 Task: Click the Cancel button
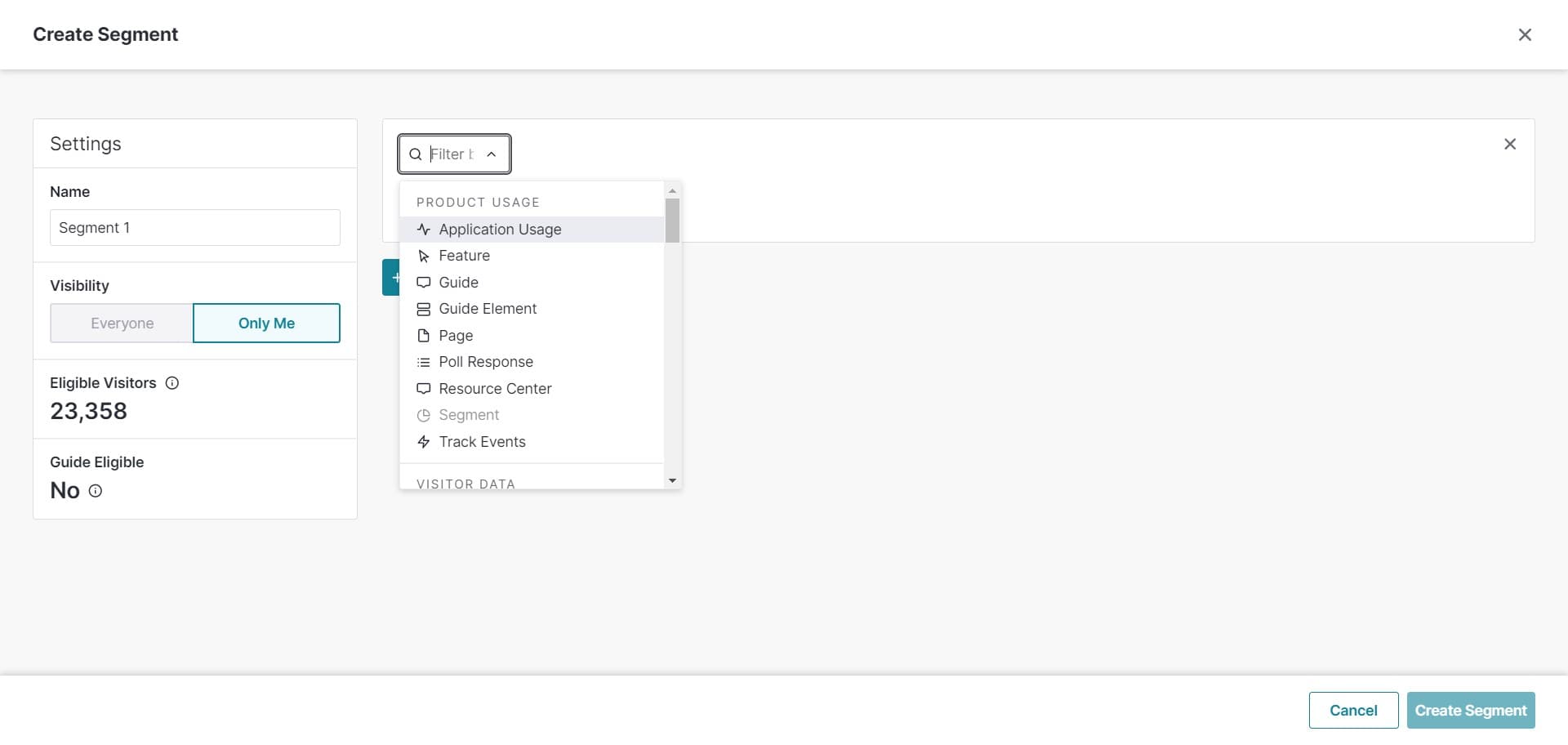(1352, 710)
